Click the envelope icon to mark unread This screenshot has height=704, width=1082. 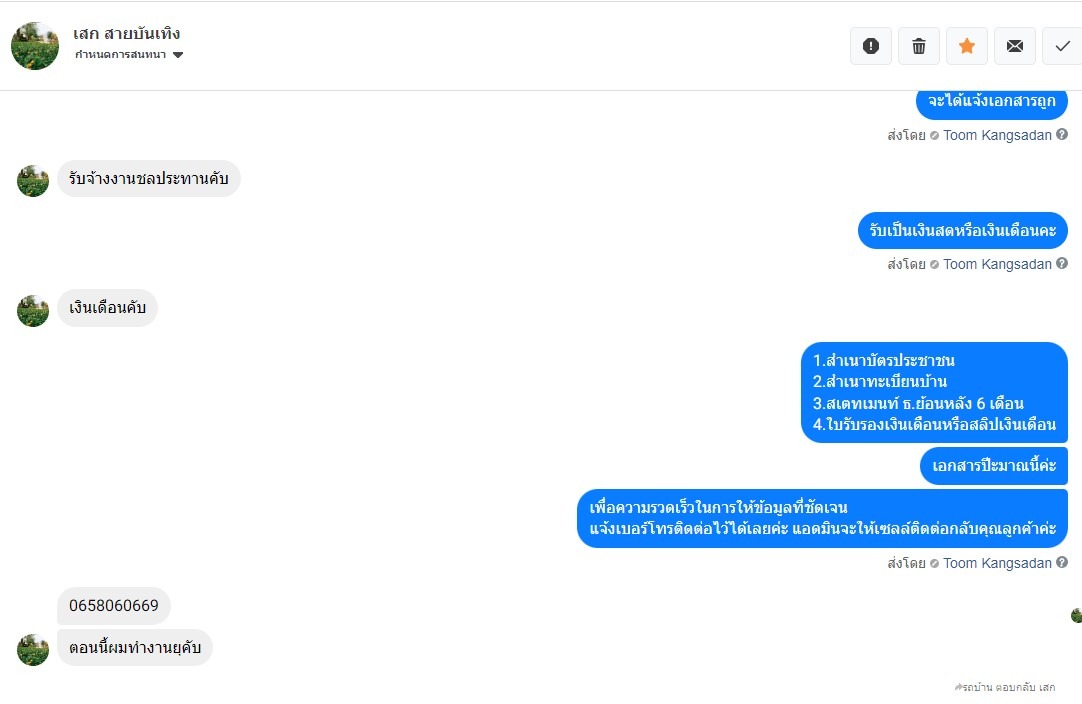[1014, 46]
